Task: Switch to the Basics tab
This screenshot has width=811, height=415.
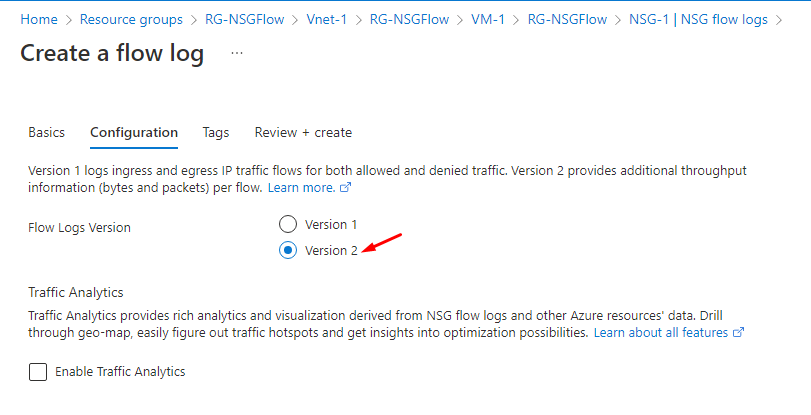Action: tap(47, 132)
